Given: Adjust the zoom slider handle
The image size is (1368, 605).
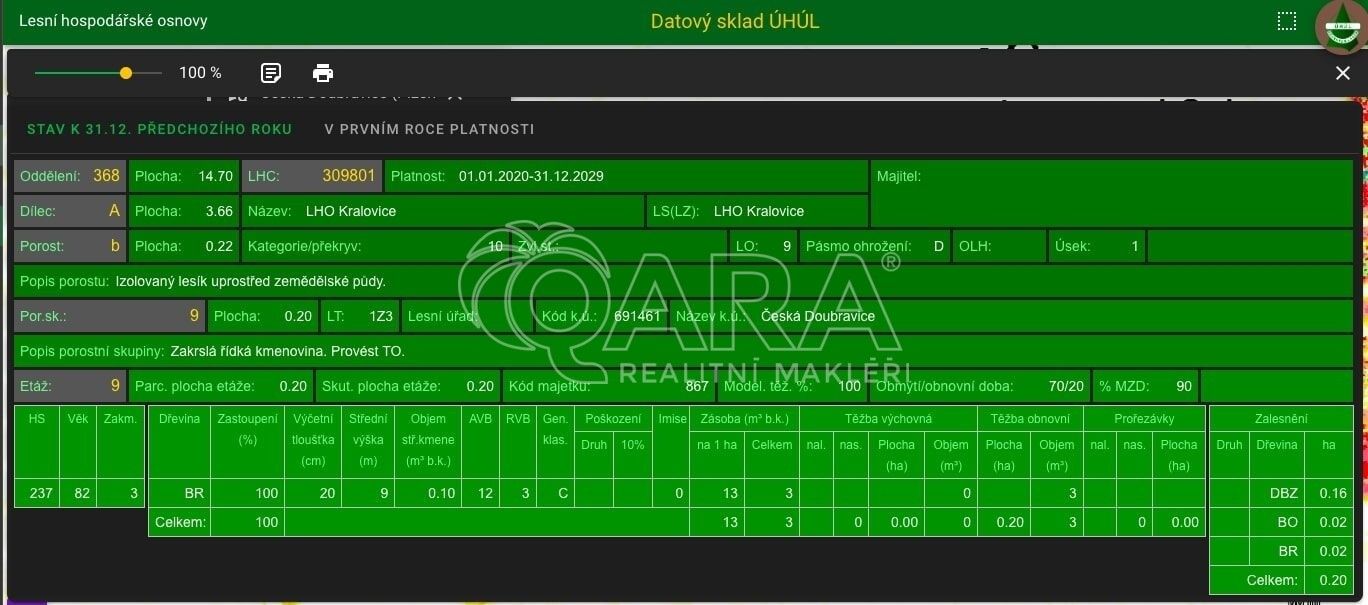Looking at the screenshot, I should coord(126,73).
